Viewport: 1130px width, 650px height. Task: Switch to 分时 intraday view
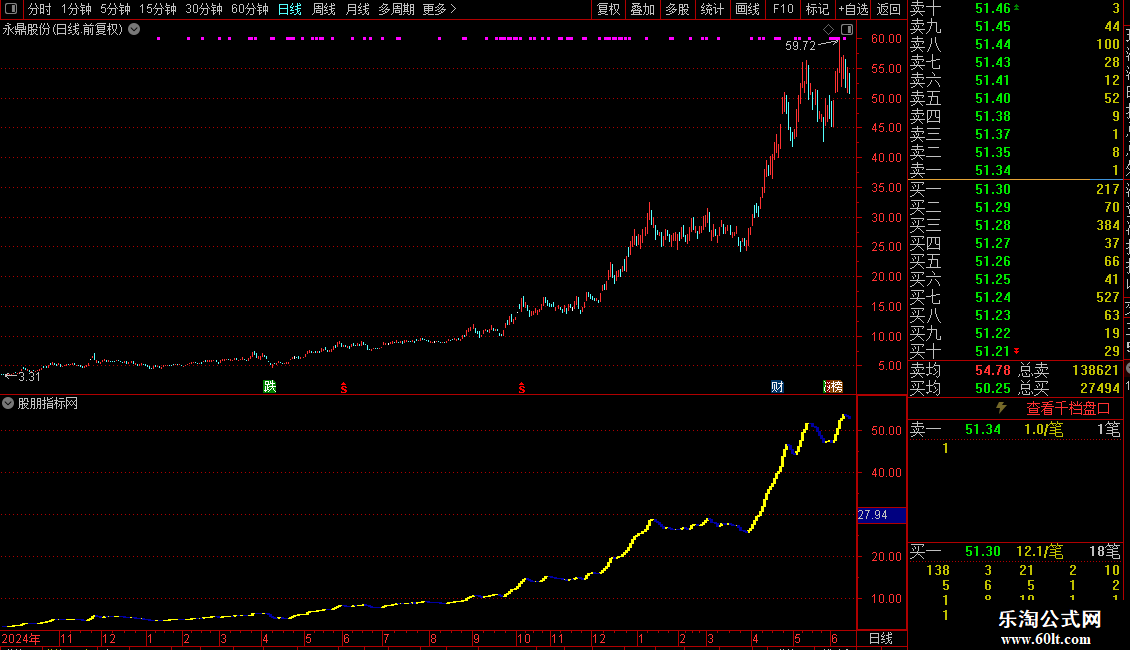pyautogui.click(x=40, y=9)
